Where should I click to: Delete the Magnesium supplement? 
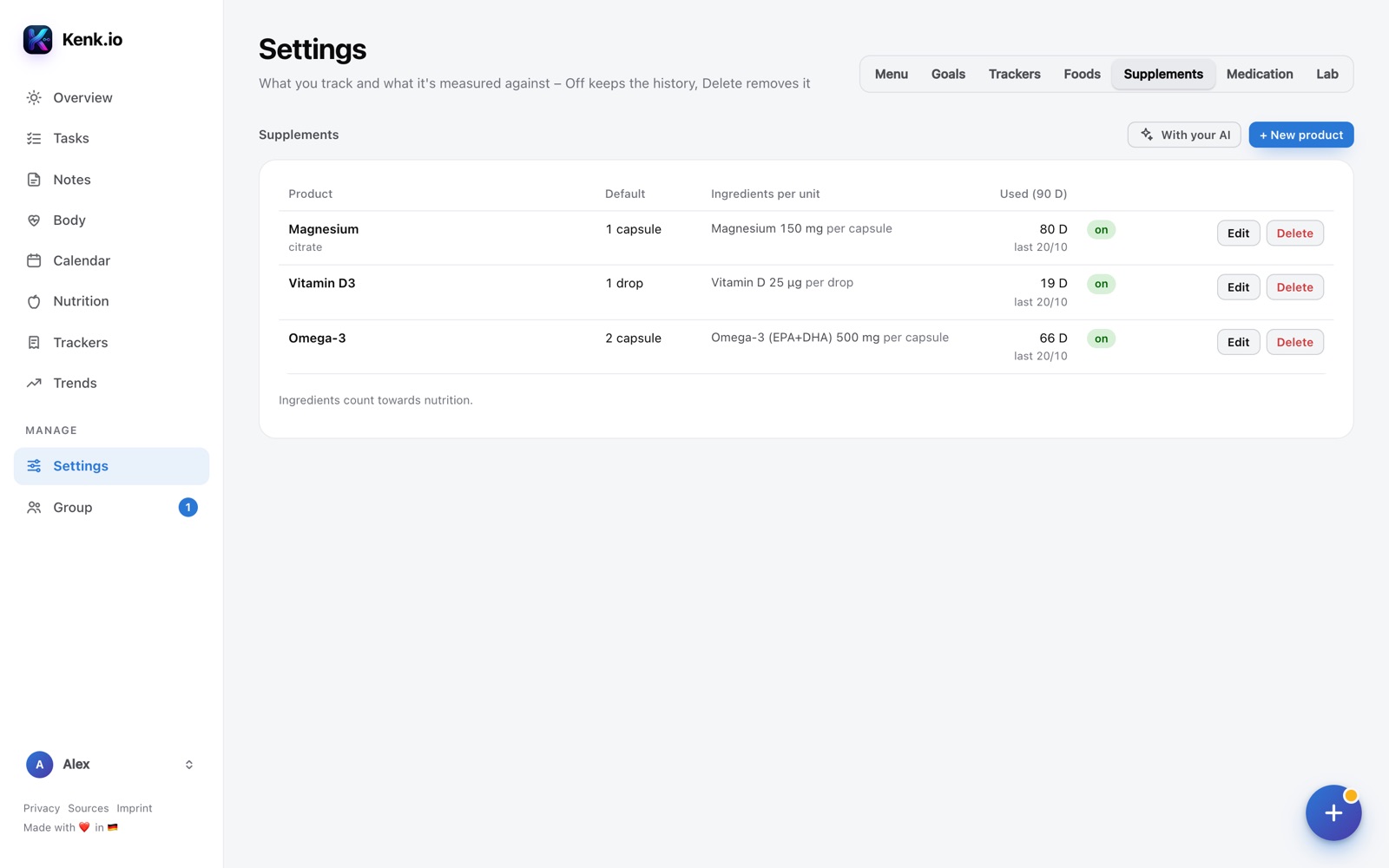pos(1294,233)
